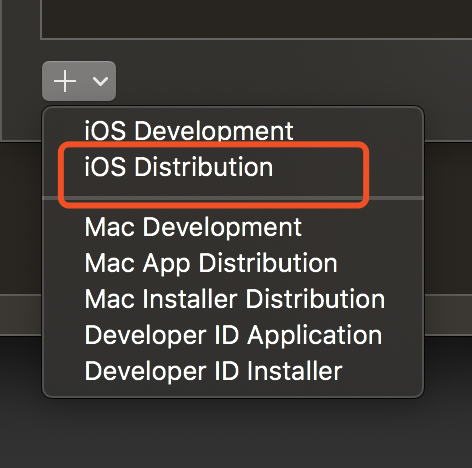
Task: Select iOS Development from the popup menu
Action: coord(189,130)
